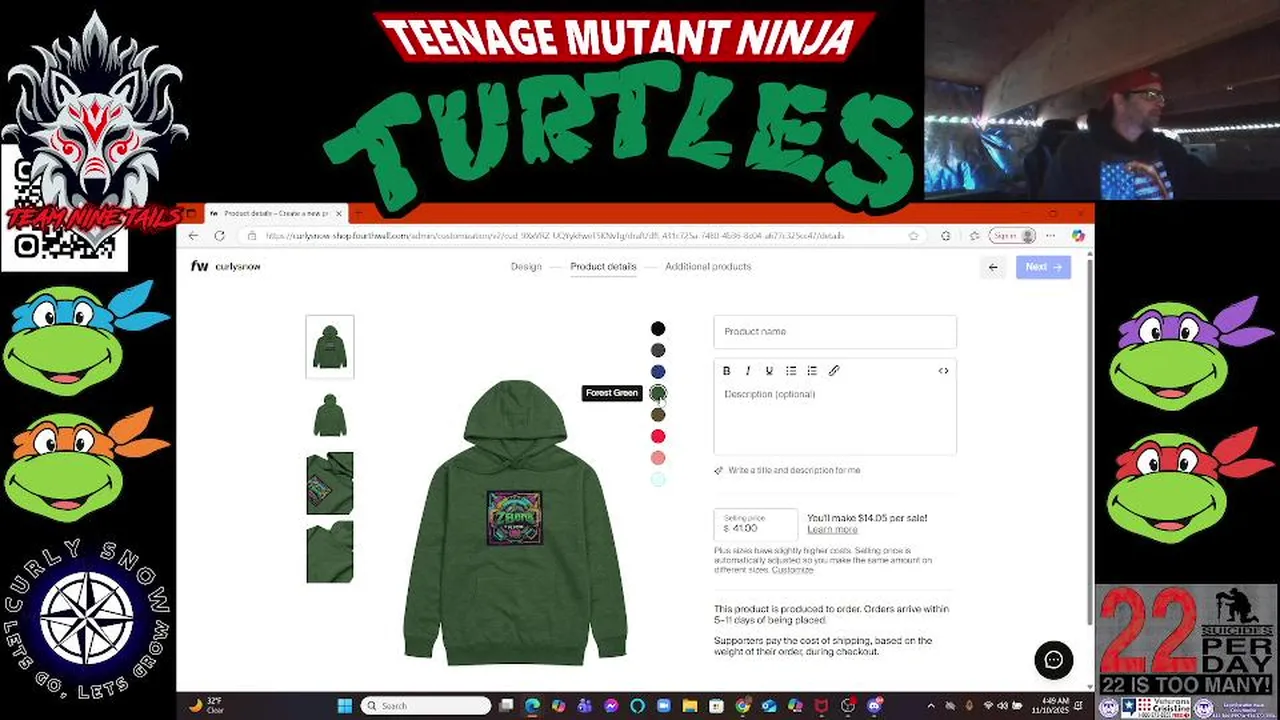Open browser favorites icon
Viewport: 1280px width, 720px height.
[974, 236]
